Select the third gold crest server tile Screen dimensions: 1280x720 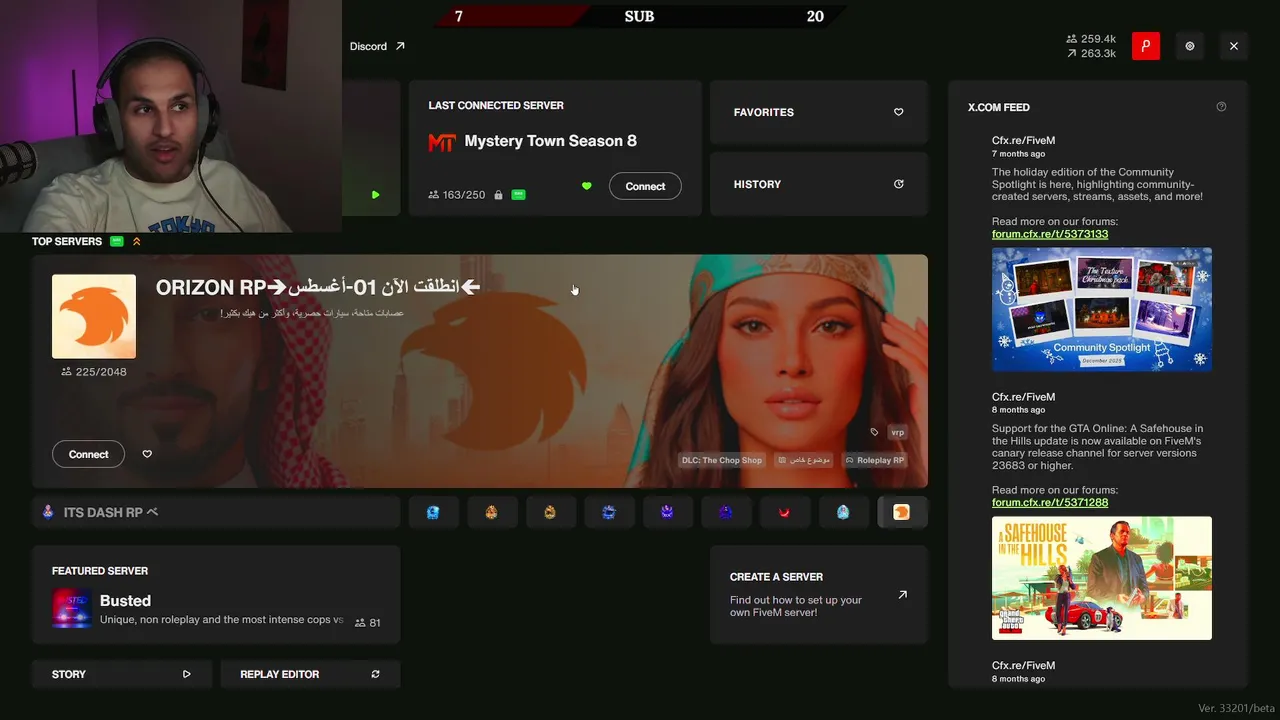[550, 512]
